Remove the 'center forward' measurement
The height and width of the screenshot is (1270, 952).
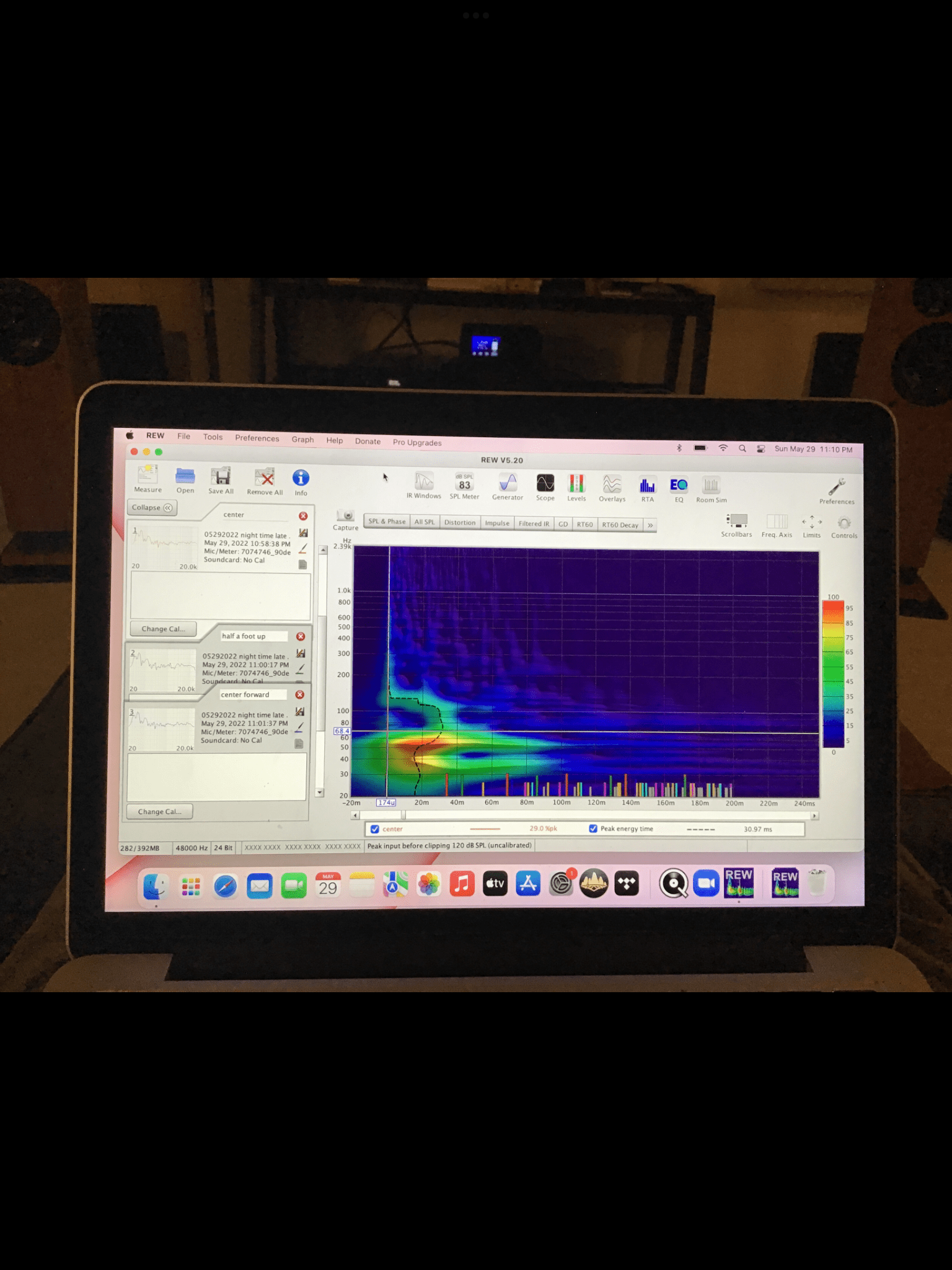click(300, 695)
